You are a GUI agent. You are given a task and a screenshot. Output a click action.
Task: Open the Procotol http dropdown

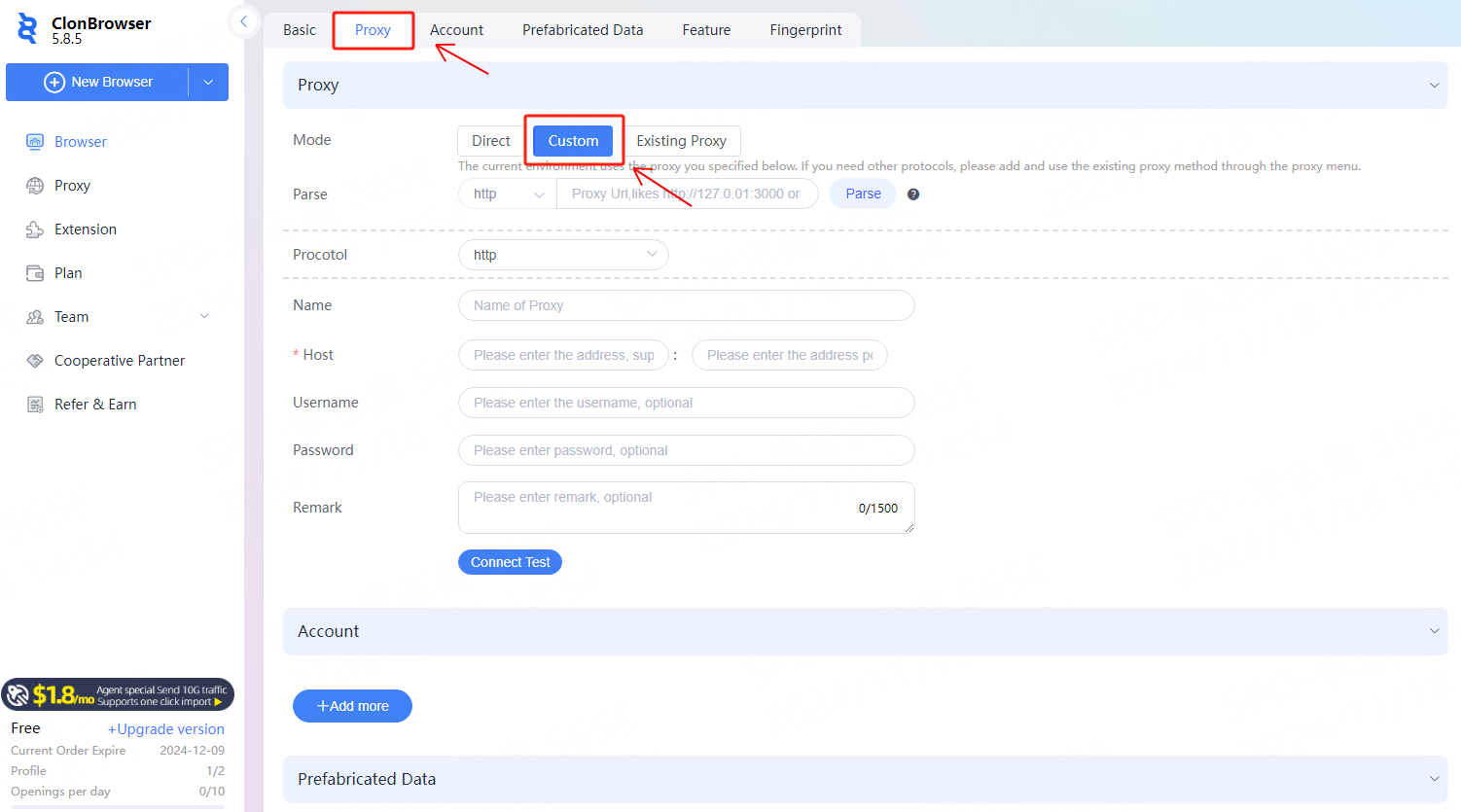click(563, 255)
